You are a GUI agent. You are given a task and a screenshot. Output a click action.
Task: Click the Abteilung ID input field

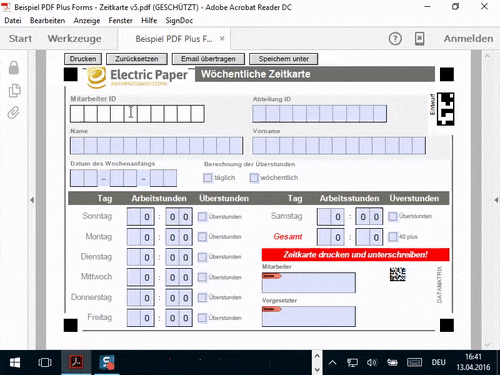coord(320,114)
